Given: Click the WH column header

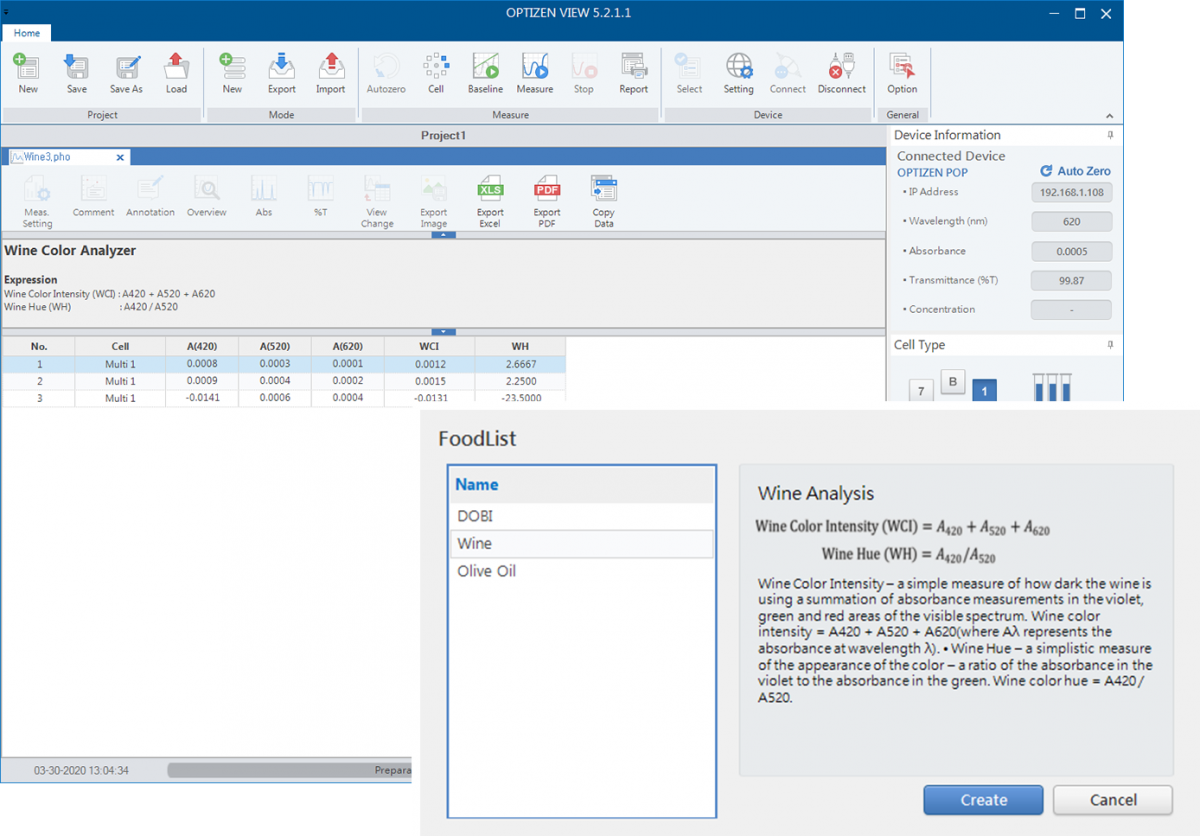Looking at the screenshot, I should [x=520, y=346].
